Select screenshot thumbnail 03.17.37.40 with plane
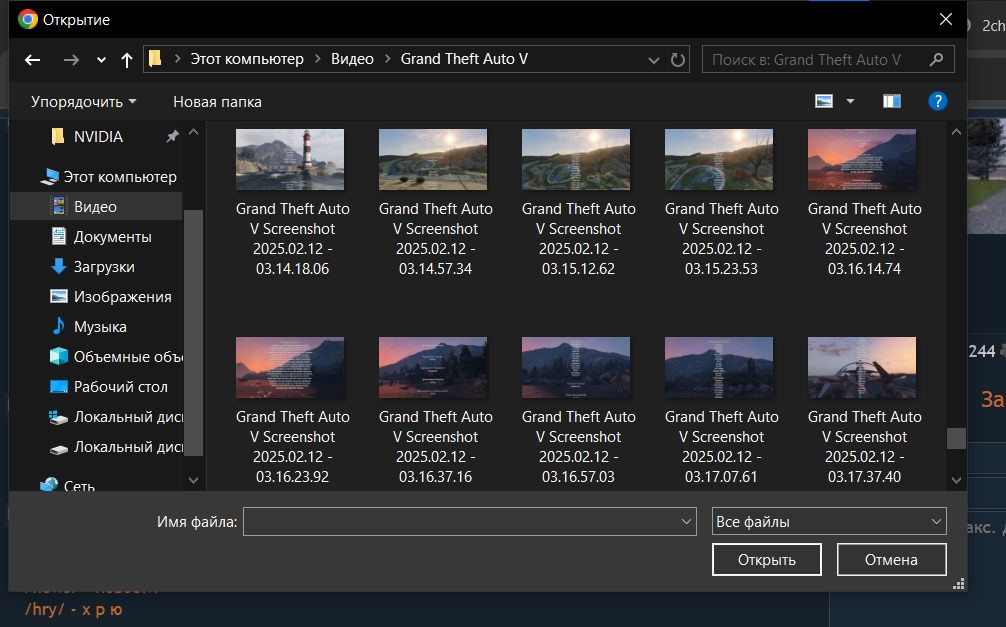Screen dimensions: 1006x627 862,367
